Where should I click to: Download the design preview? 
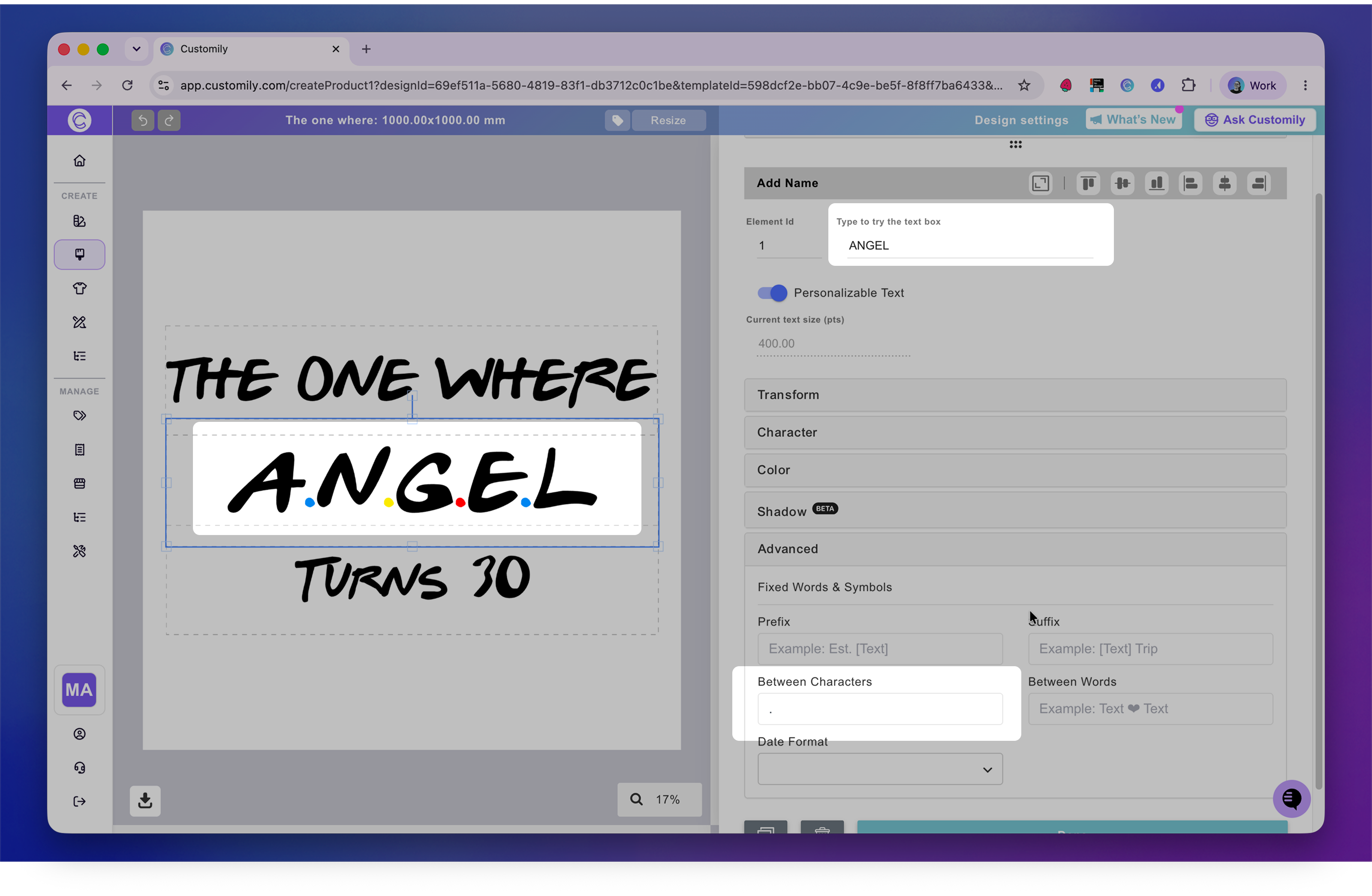point(145,800)
